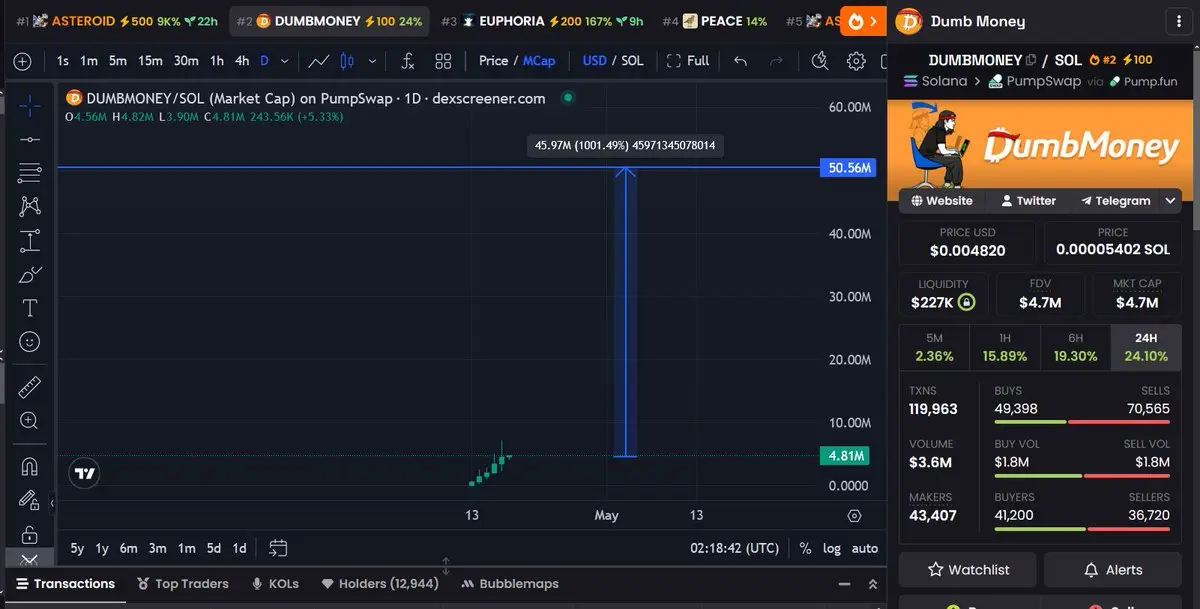Select the crosshair cursor tool
Image resolution: width=1200 pixels, height=609 pixels.
(x=30, y=105)
